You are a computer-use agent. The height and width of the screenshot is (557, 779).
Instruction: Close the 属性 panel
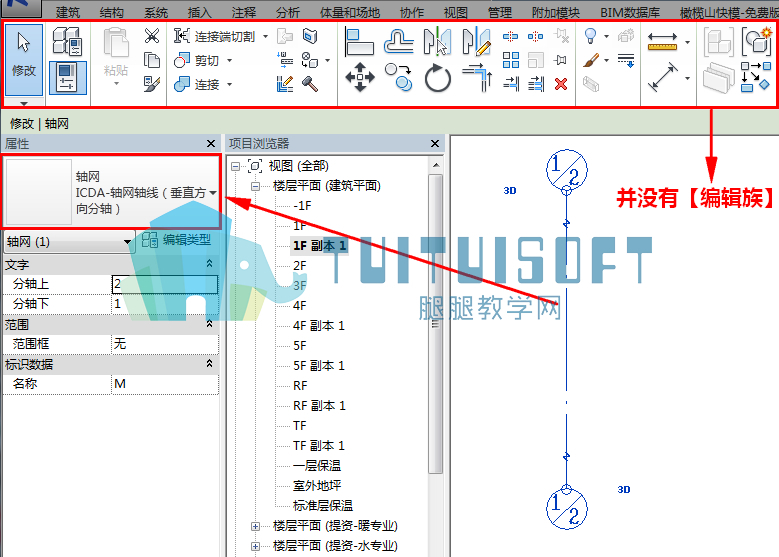click(x=211, y=144)
